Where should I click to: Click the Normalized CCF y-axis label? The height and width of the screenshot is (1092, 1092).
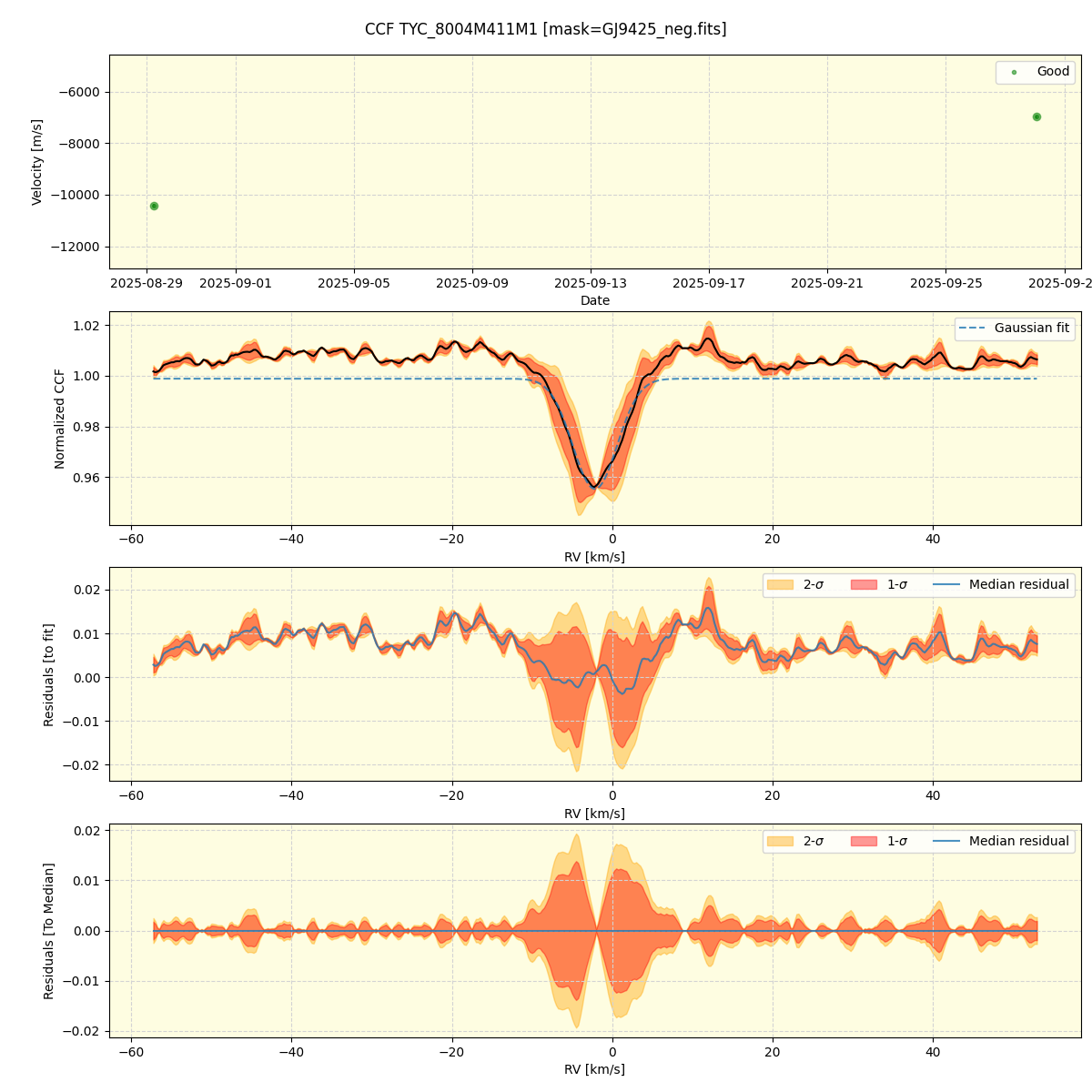click(x=60, y=419)
